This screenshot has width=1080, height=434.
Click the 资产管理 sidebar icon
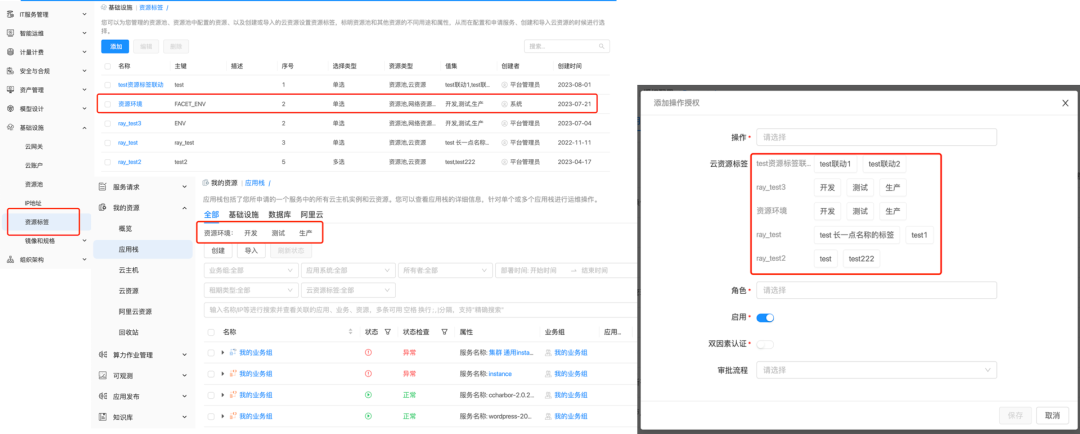point(10,90)
